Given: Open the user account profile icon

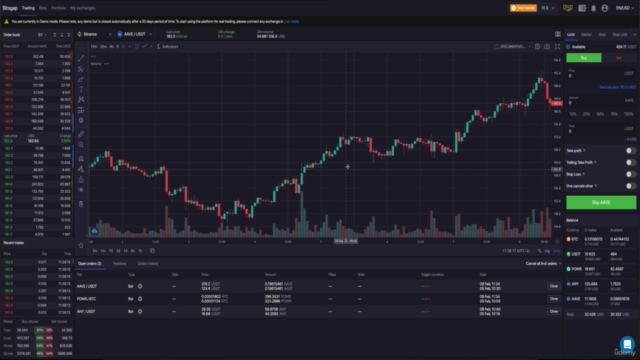Looking at the screenshot, I should tap(605, 8).
